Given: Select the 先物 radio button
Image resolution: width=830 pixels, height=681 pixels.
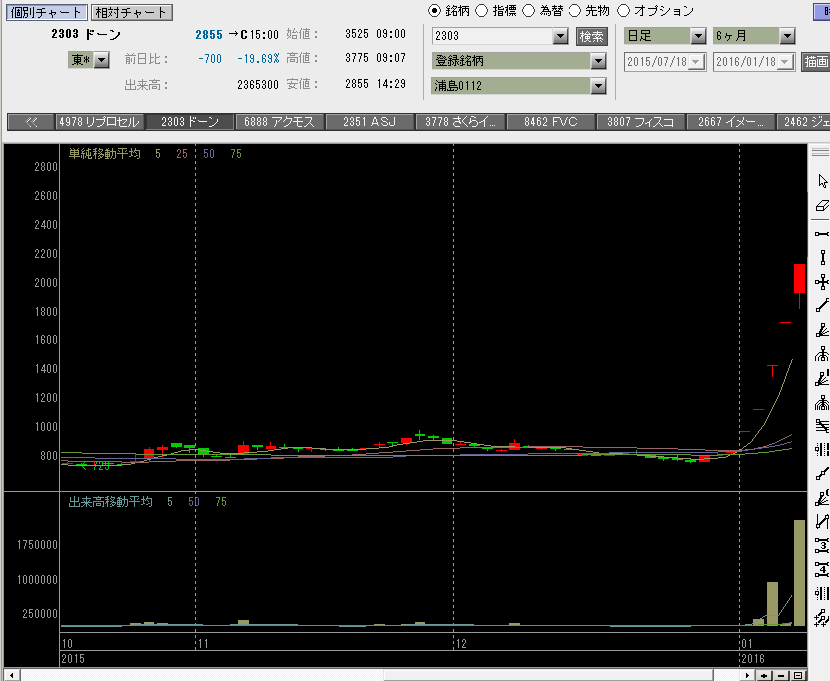Looking at the screenshot, I should 574,11.
